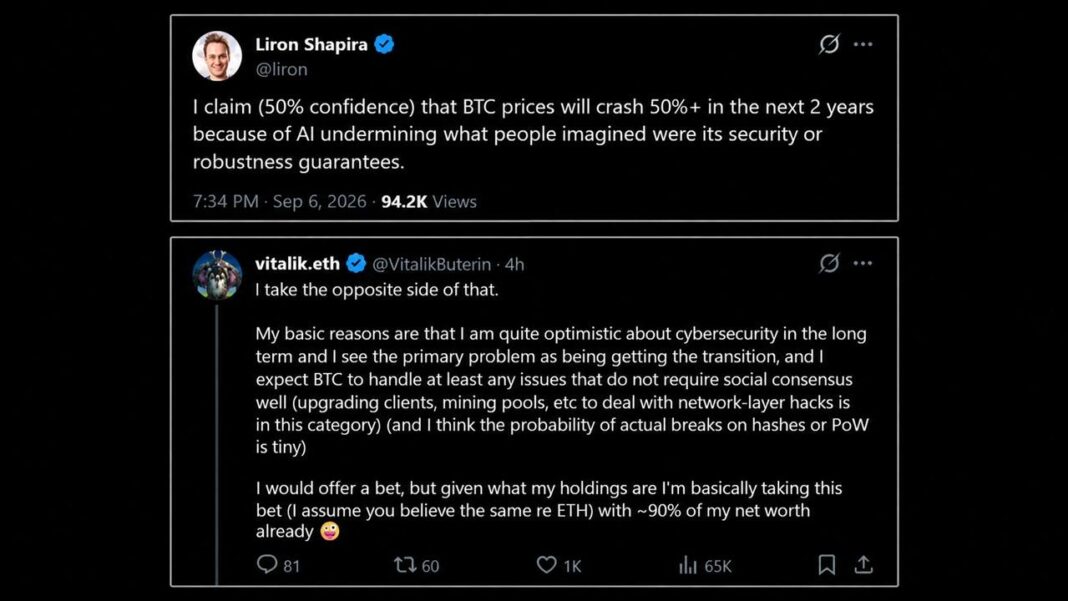
Task: Open more options menu on Liron's tweet
Action: coord(863,44)
